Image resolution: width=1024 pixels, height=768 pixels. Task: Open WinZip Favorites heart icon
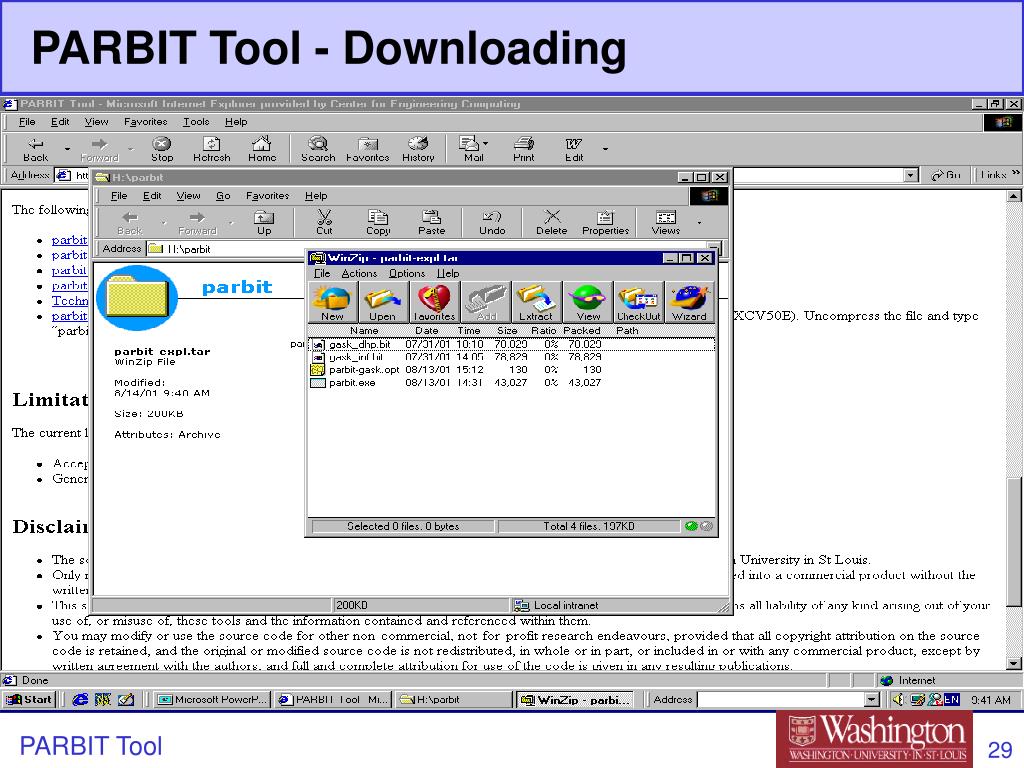click(434, 302)
